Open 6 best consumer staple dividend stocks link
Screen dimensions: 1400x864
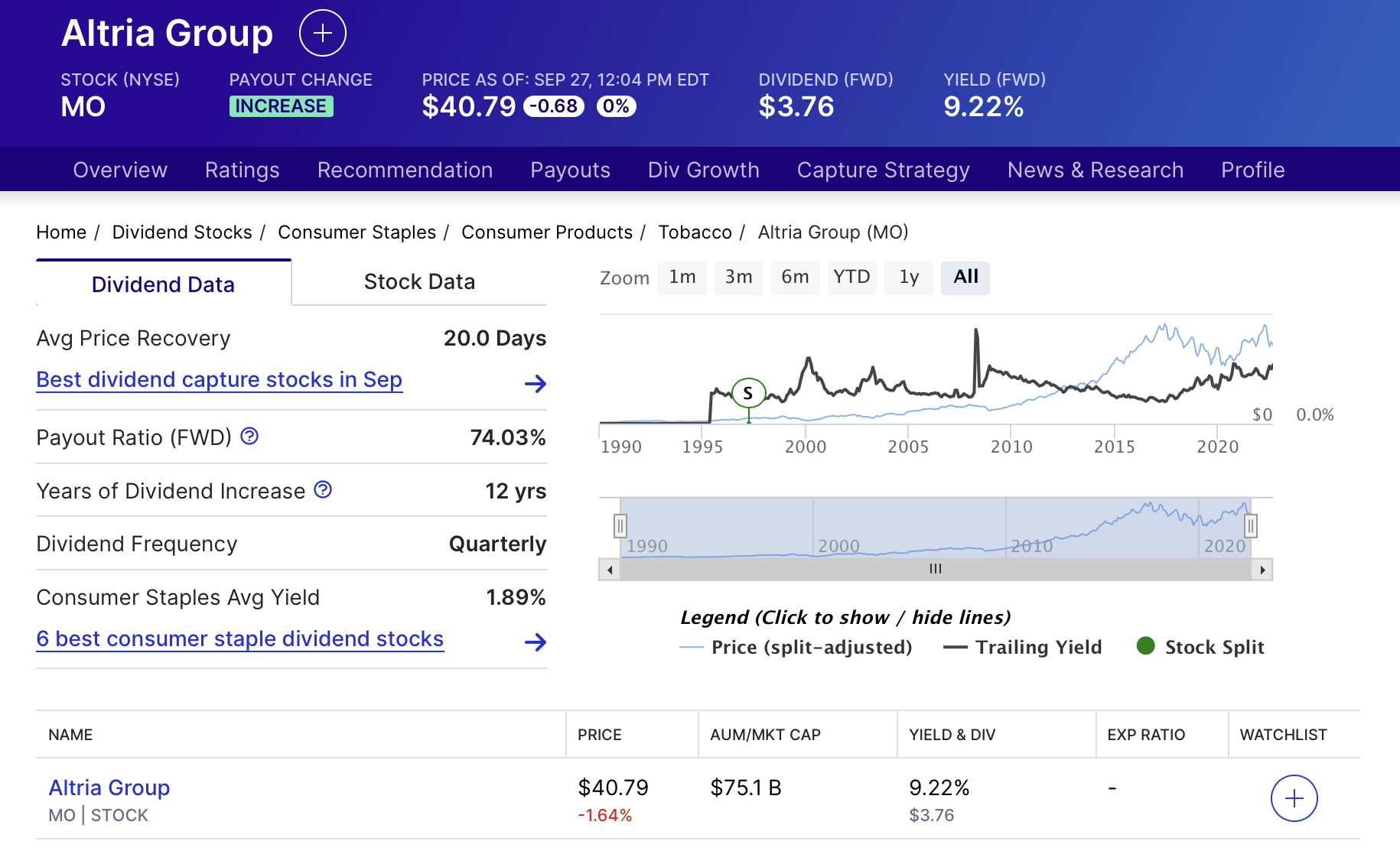240,639
